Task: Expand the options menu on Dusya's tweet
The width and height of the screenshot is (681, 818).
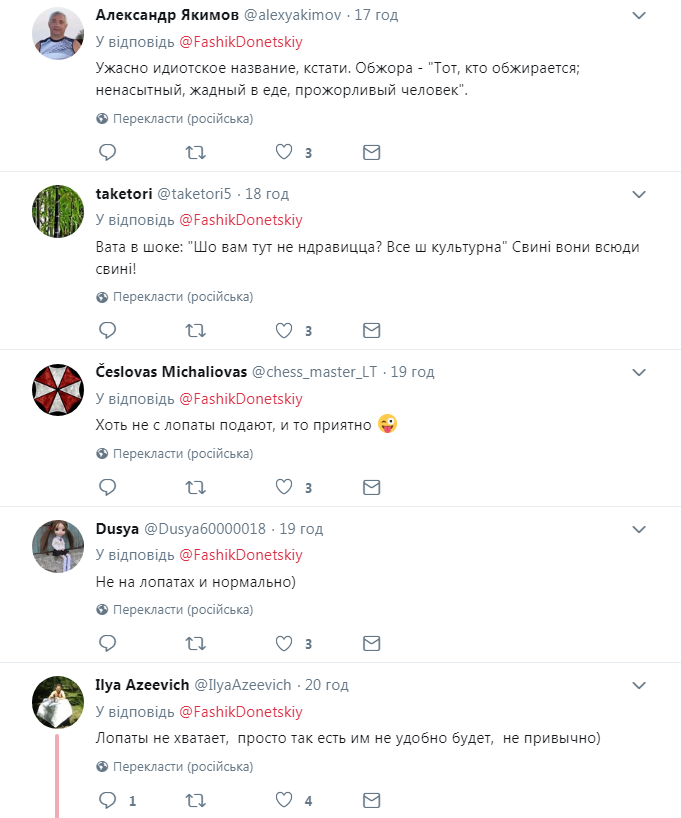Action: 639,528
